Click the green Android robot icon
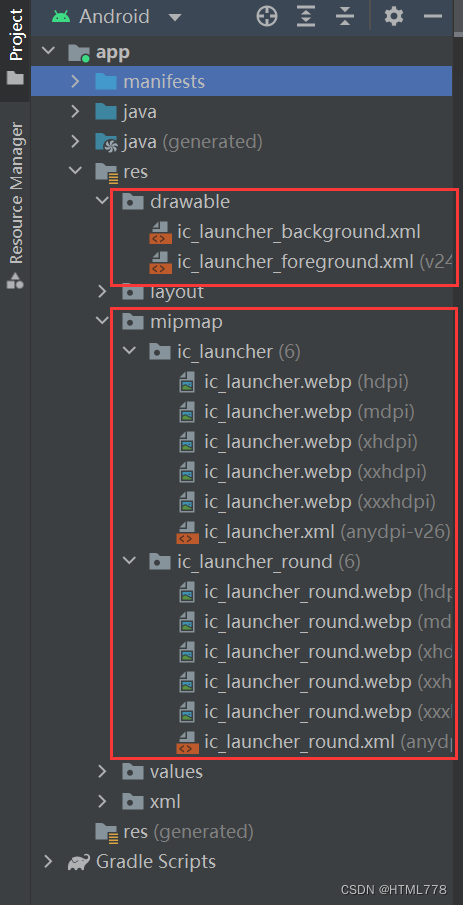The height and width of the screenshot is (905, 463). [61, 17]
